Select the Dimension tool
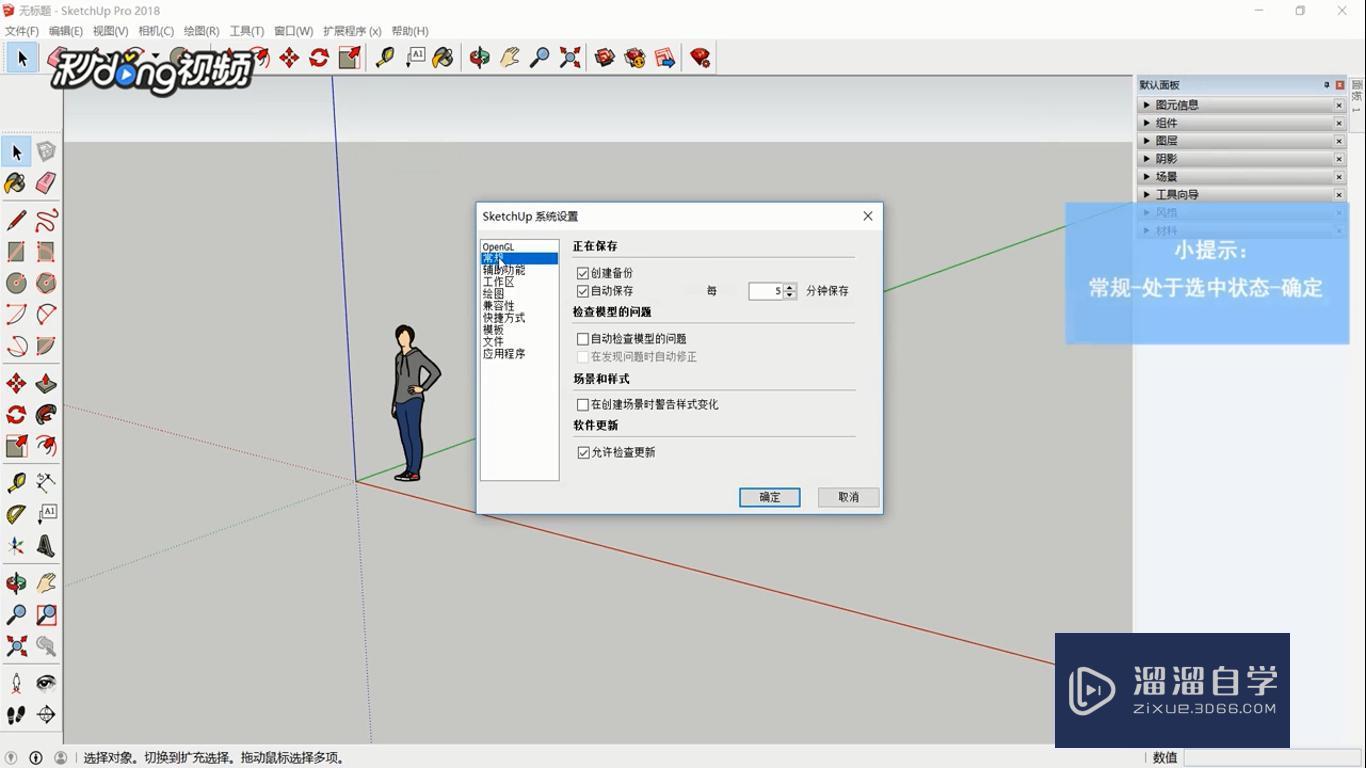Viewport: 1366px width, 768px height. pos(46,483)
